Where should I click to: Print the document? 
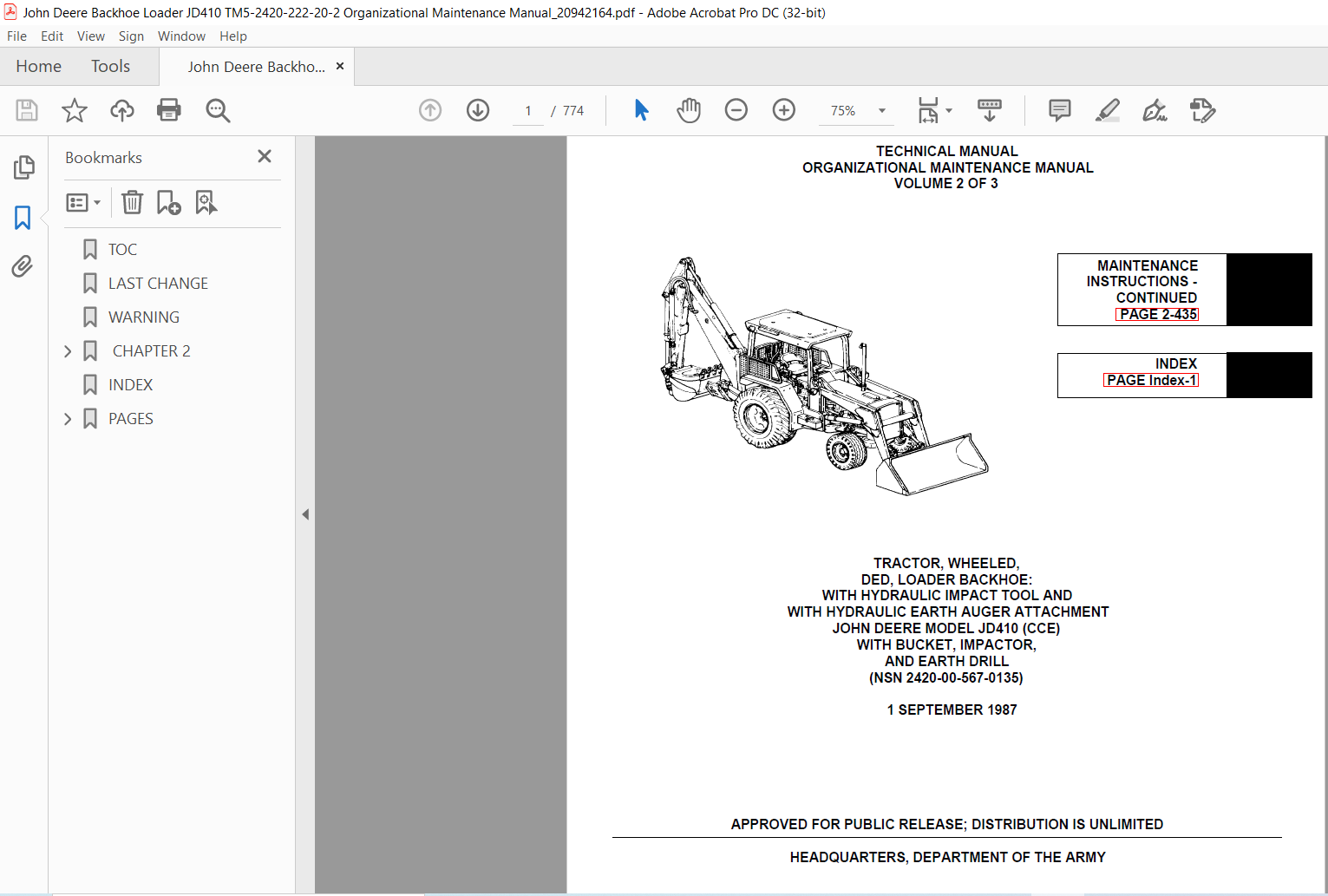tap(169, 110)
